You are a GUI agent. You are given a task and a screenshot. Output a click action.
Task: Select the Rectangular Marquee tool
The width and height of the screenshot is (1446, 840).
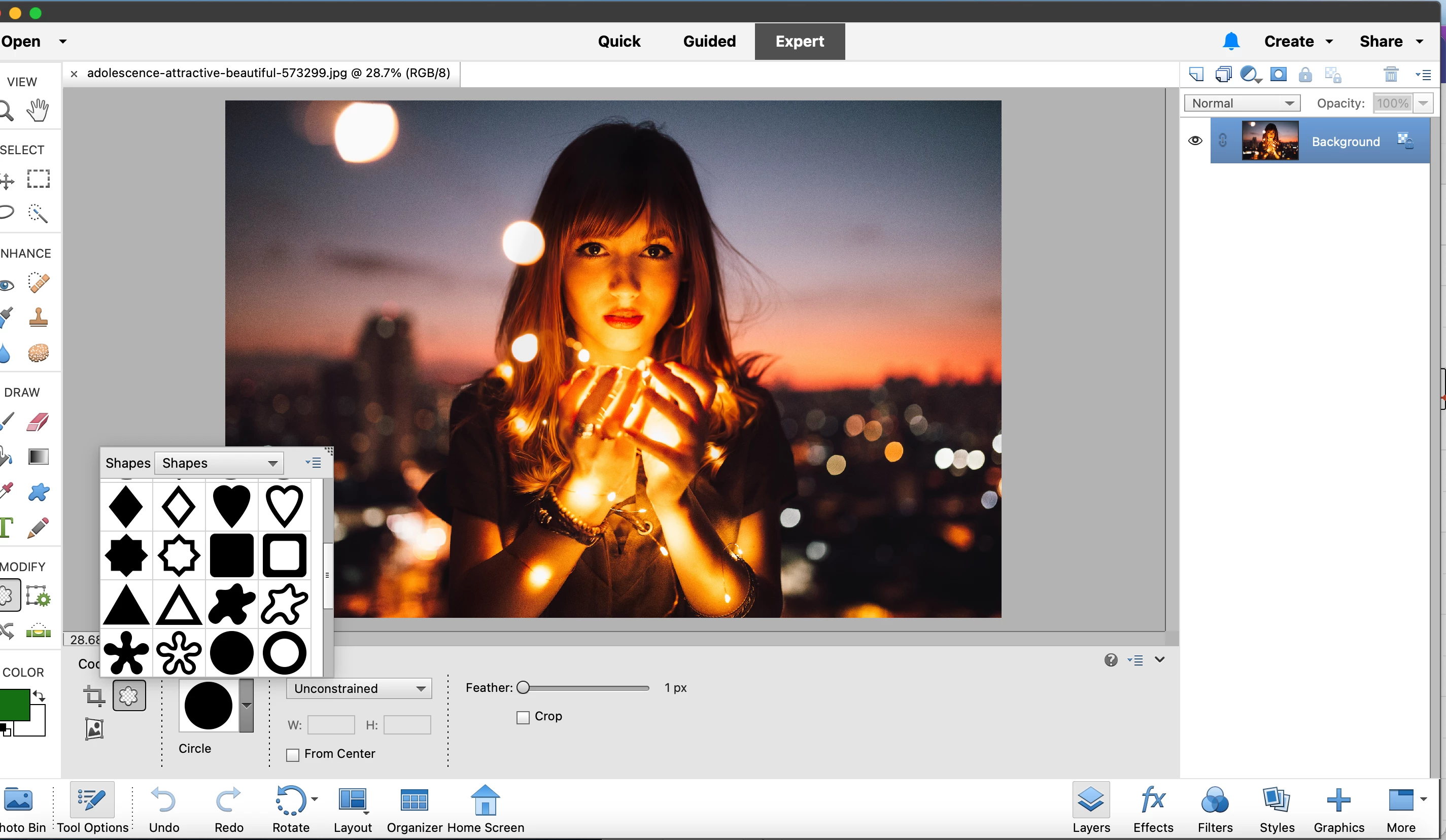pos(39,179)
